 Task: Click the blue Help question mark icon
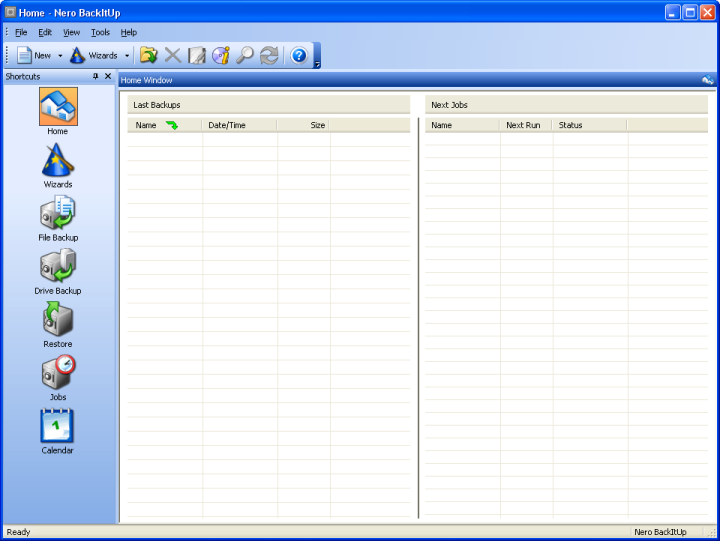[298, 56]
